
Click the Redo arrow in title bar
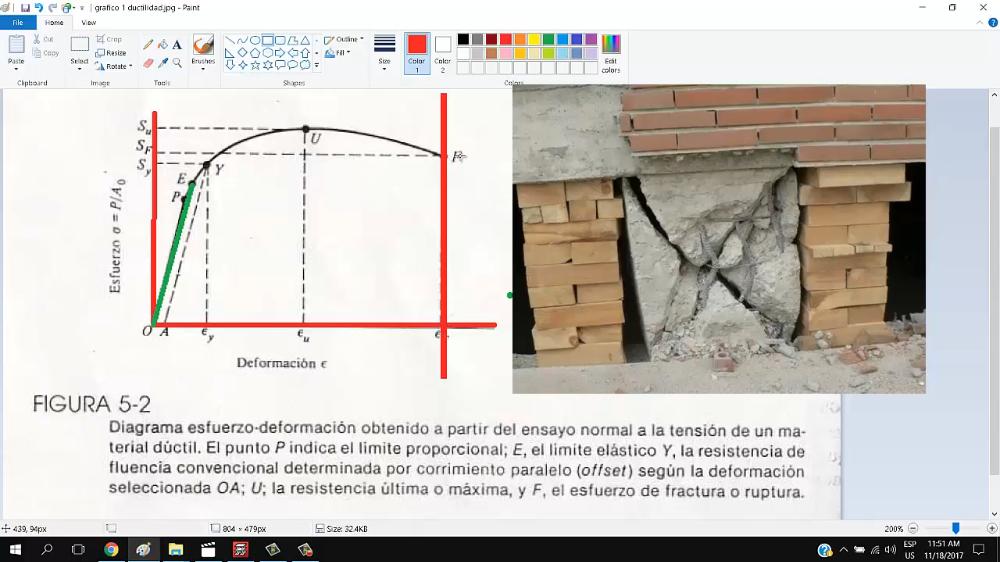52,8
